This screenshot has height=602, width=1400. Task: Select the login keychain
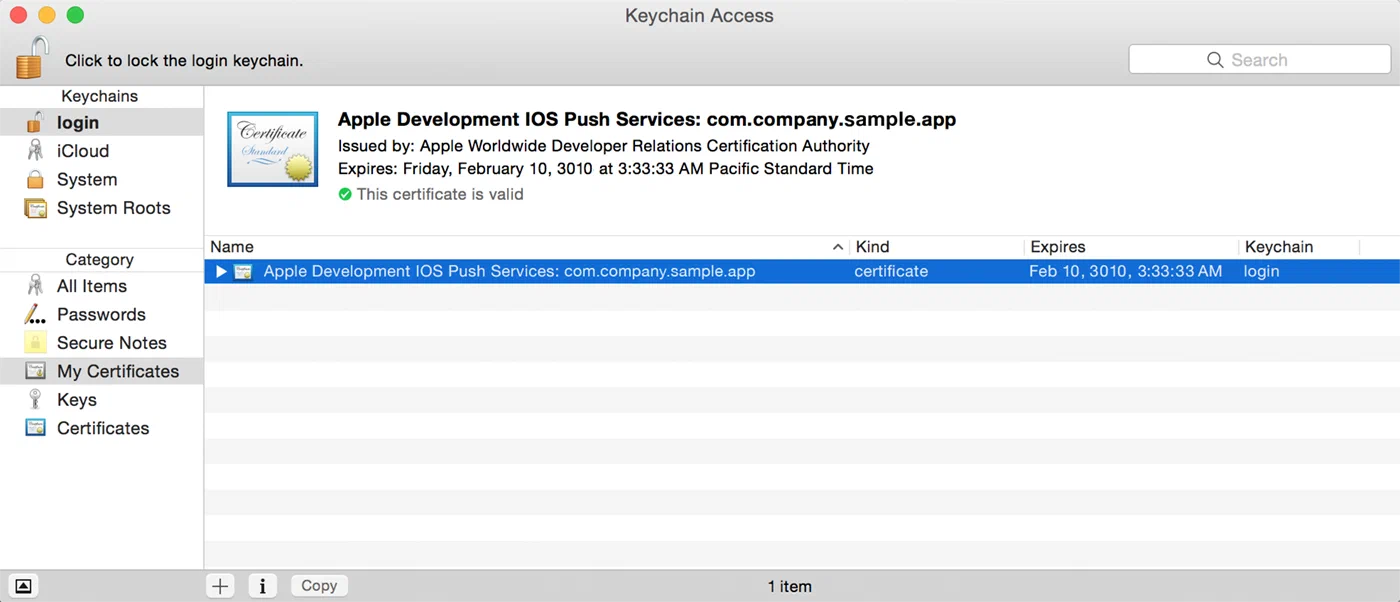click(x=77, y=123)
